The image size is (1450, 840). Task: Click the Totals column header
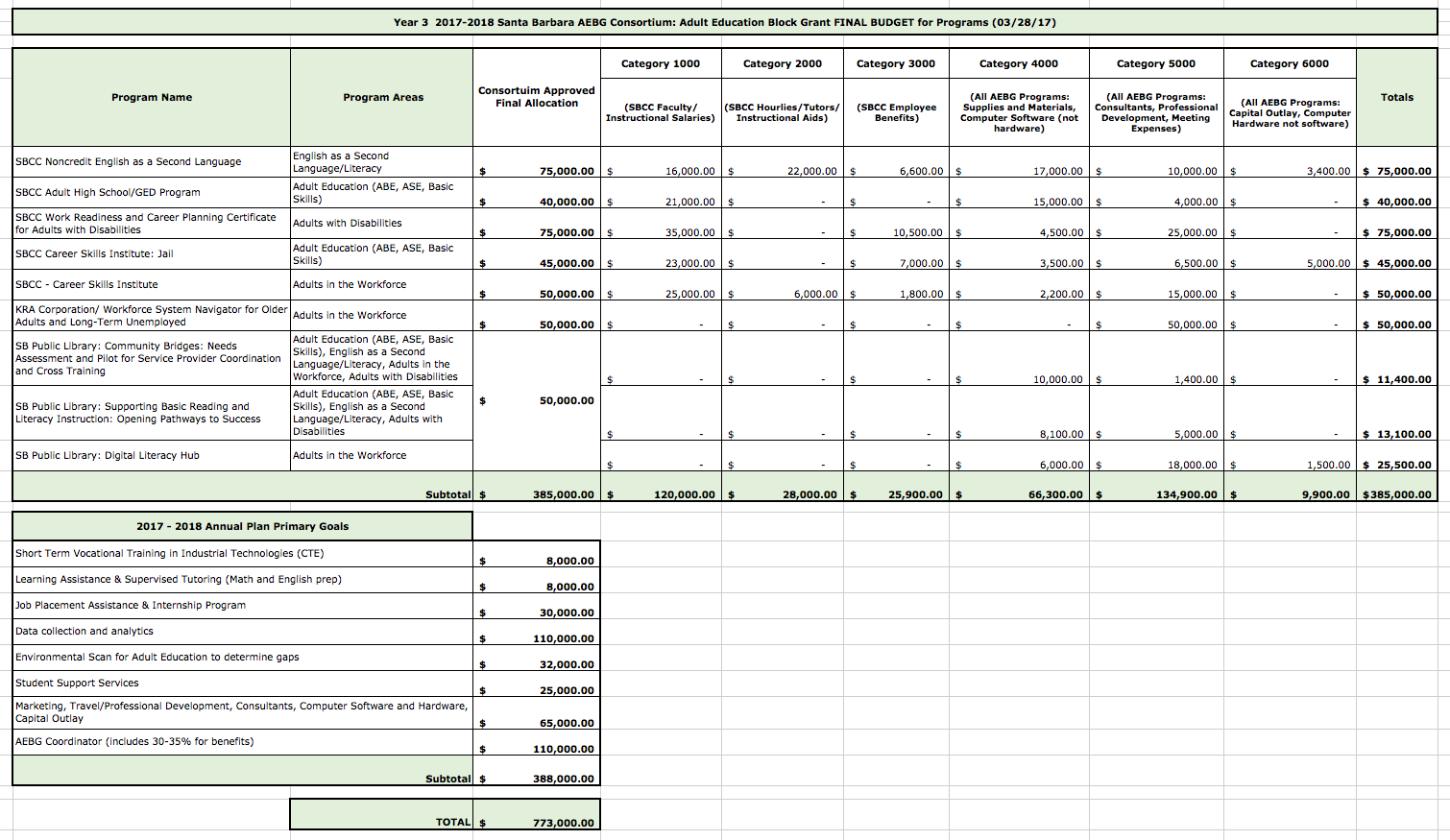[x=1396, y=97]
